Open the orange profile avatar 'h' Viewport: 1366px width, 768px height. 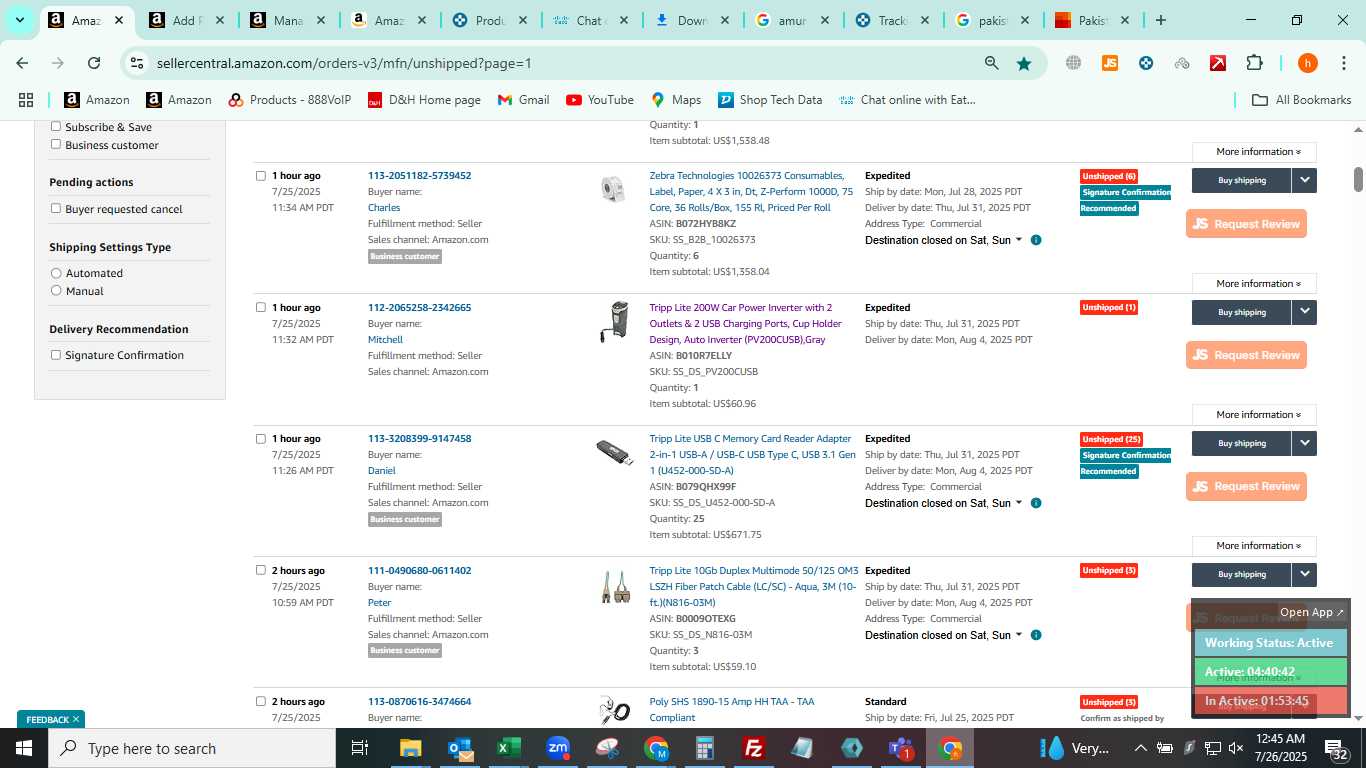click(x=1307, y=63)
